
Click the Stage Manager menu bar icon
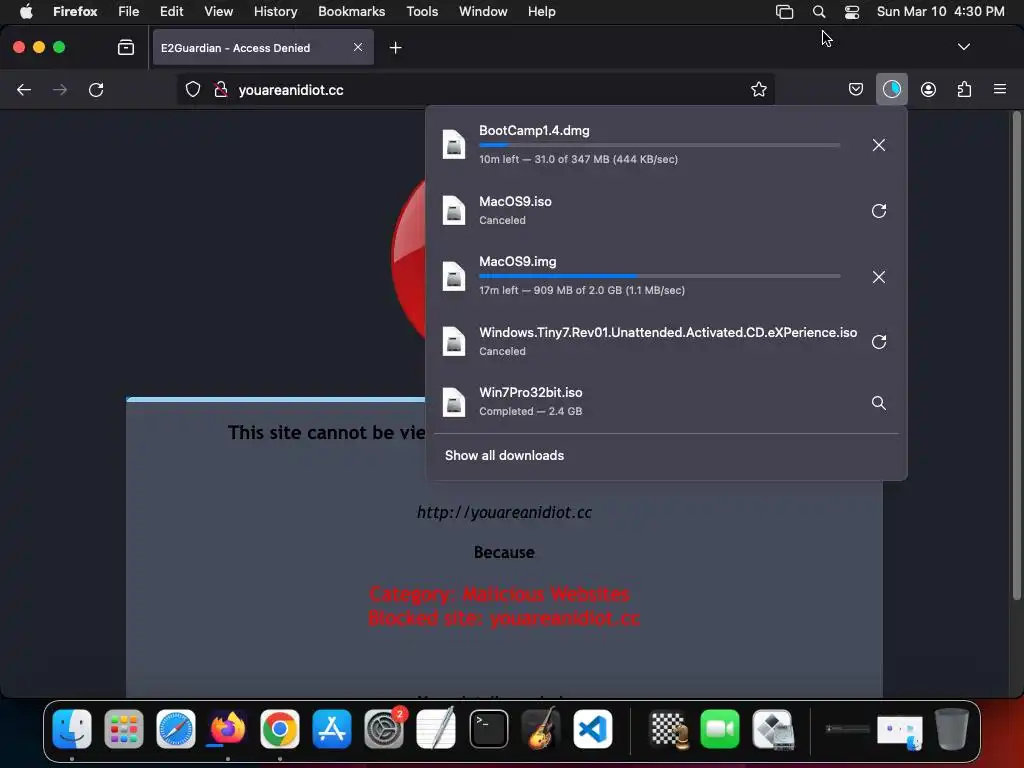(784, 12)
